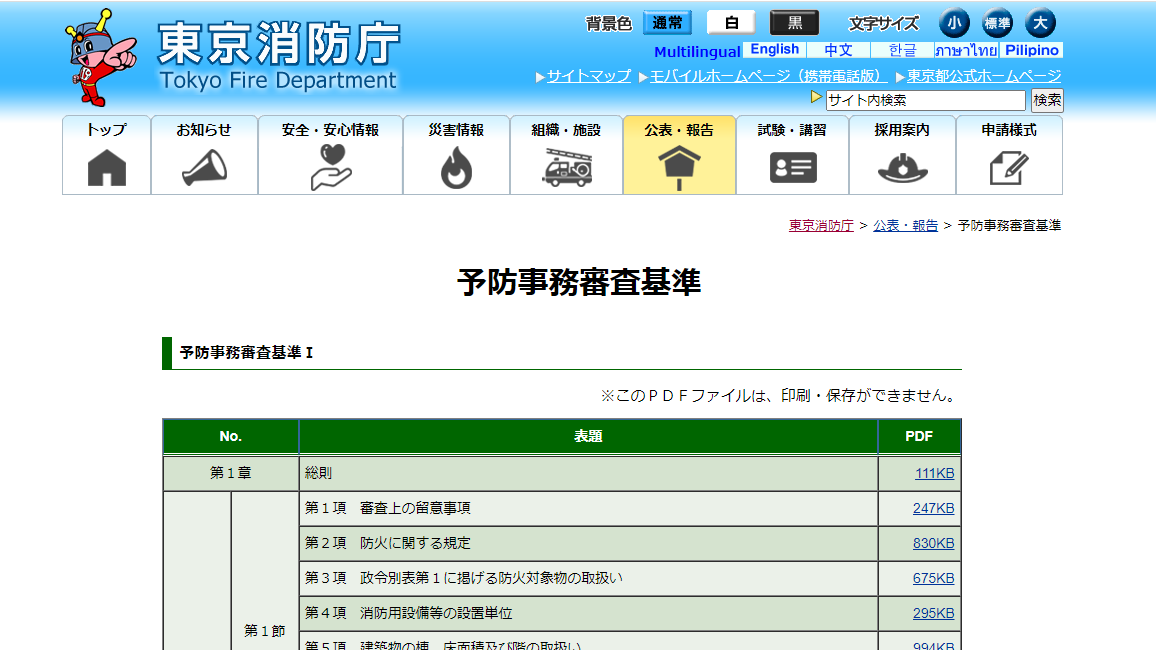Viewport: 1156px width, 650px height.
Task: Open the モバイルホームページ link
Action: pyautogui.click(x=768, y=76)
